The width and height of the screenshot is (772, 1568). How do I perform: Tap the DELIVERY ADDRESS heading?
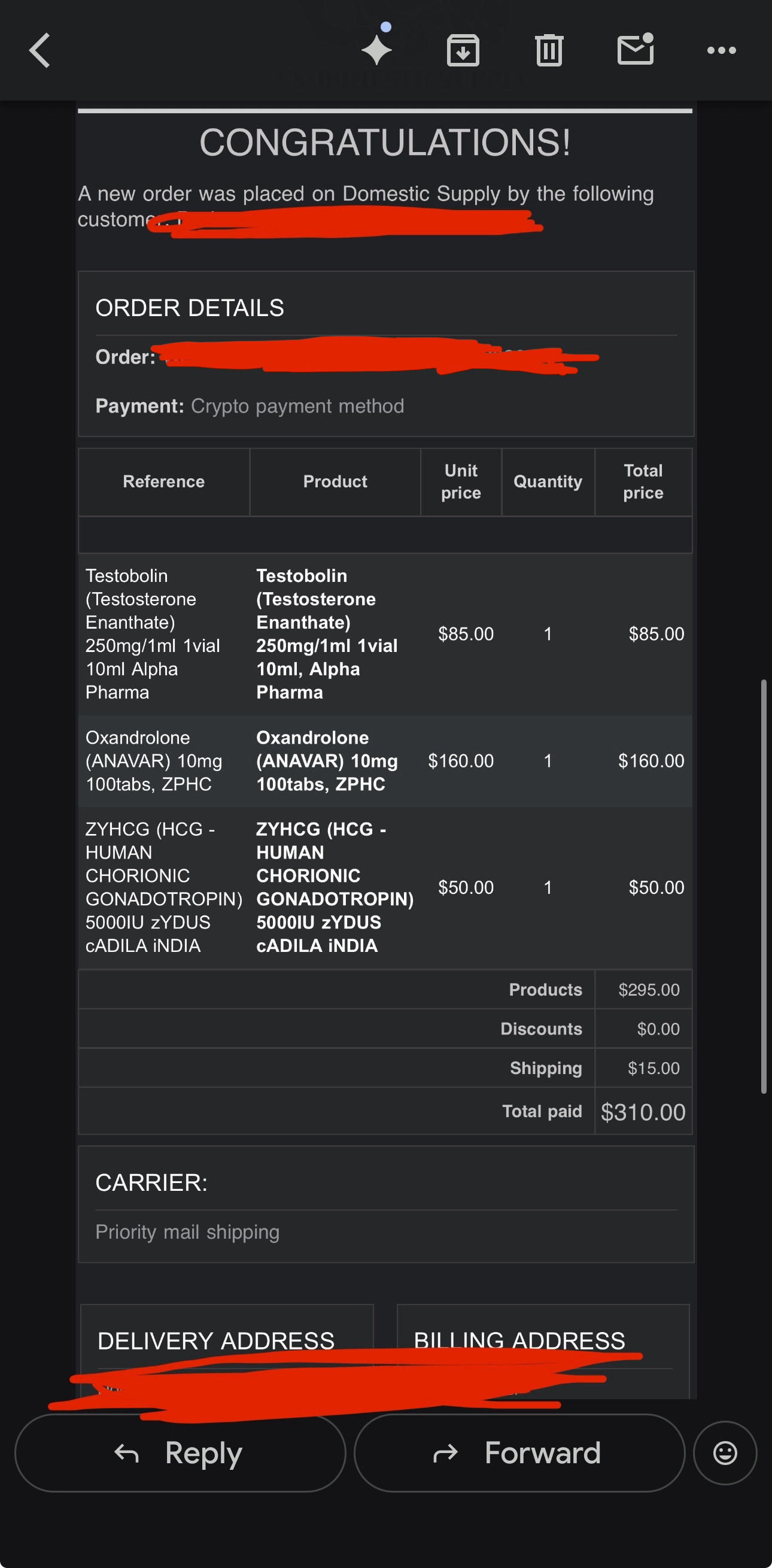[x=216, y=1341]
